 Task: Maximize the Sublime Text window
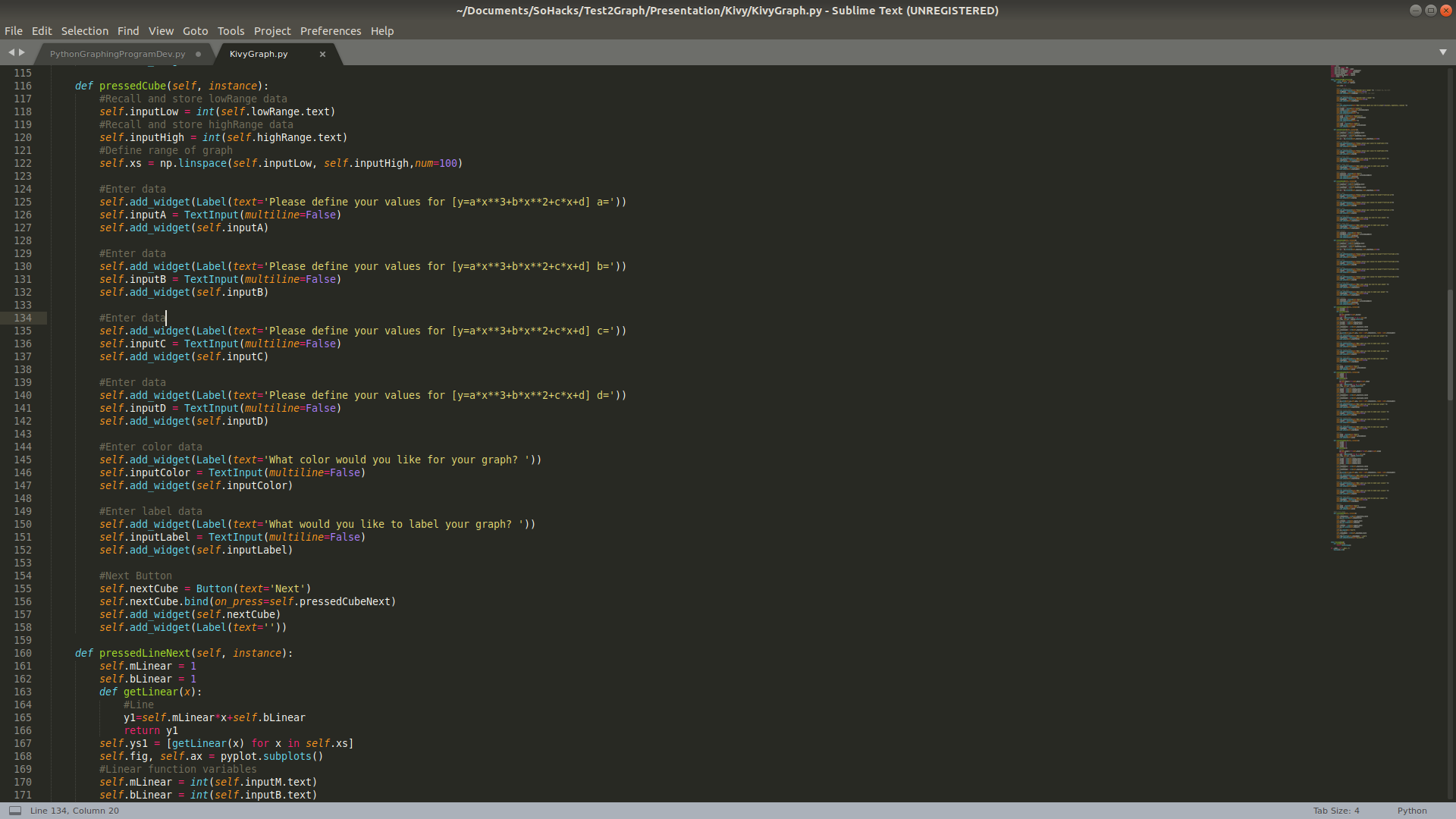point(1430,10)
